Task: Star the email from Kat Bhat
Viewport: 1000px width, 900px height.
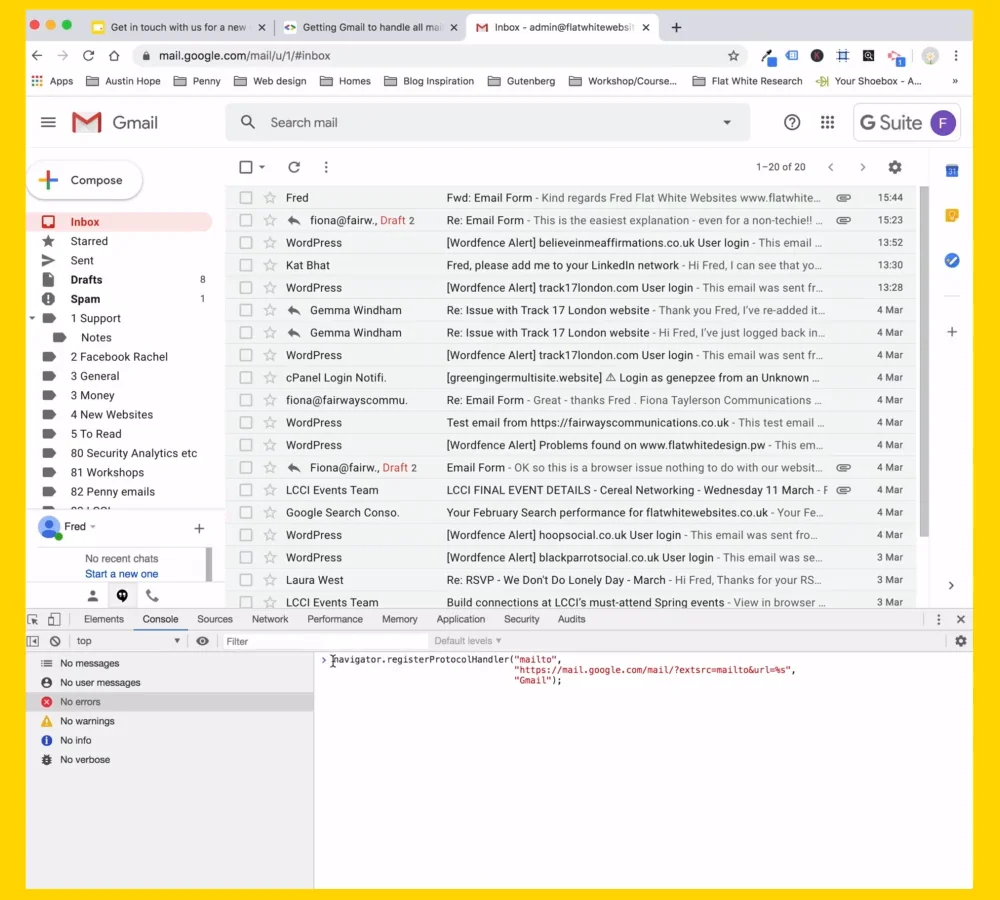Action: click(270, 265)
